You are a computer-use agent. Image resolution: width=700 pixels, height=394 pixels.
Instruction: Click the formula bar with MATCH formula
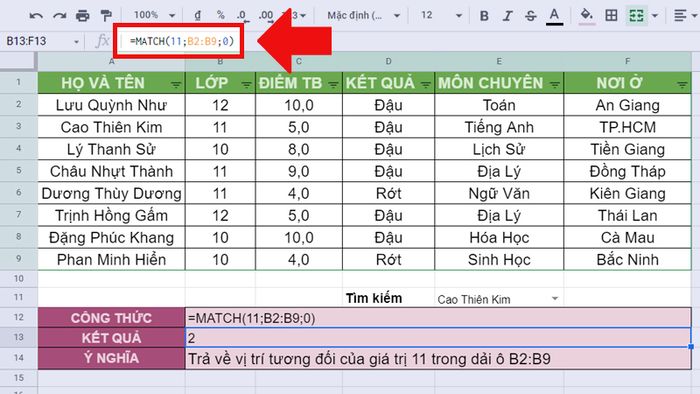click(x=182, y=41)
